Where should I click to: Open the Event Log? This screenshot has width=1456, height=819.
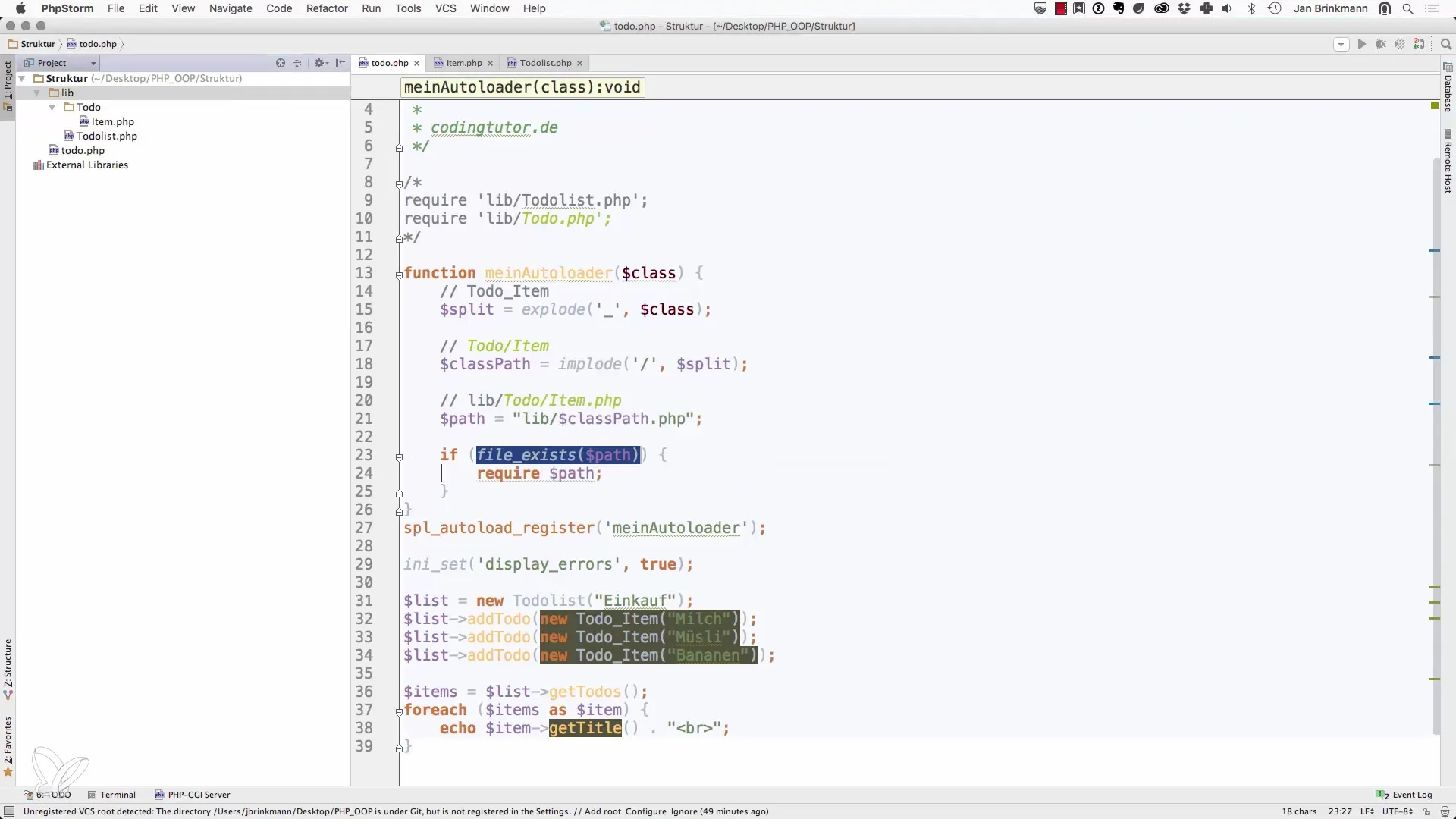click(1404, 795)
